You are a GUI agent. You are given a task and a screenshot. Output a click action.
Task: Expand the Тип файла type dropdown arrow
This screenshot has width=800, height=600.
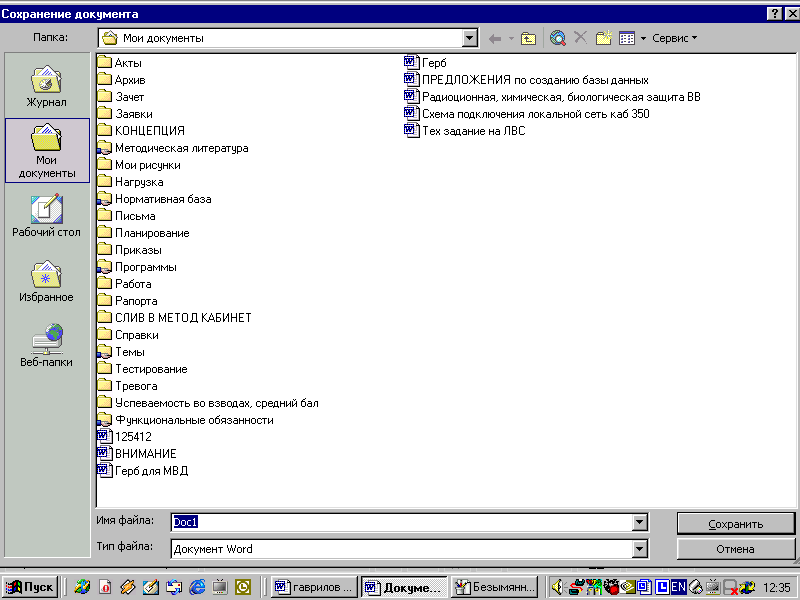pos(639,549)
